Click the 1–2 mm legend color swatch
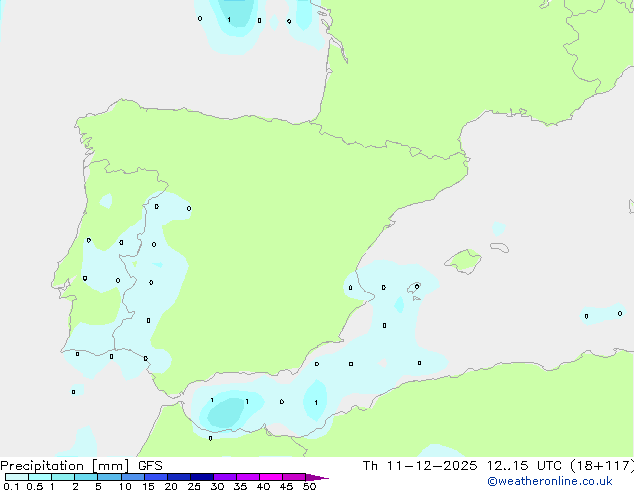Image resolution: width=634 pixels, height=490 pixels. click(x=63, y=477)
